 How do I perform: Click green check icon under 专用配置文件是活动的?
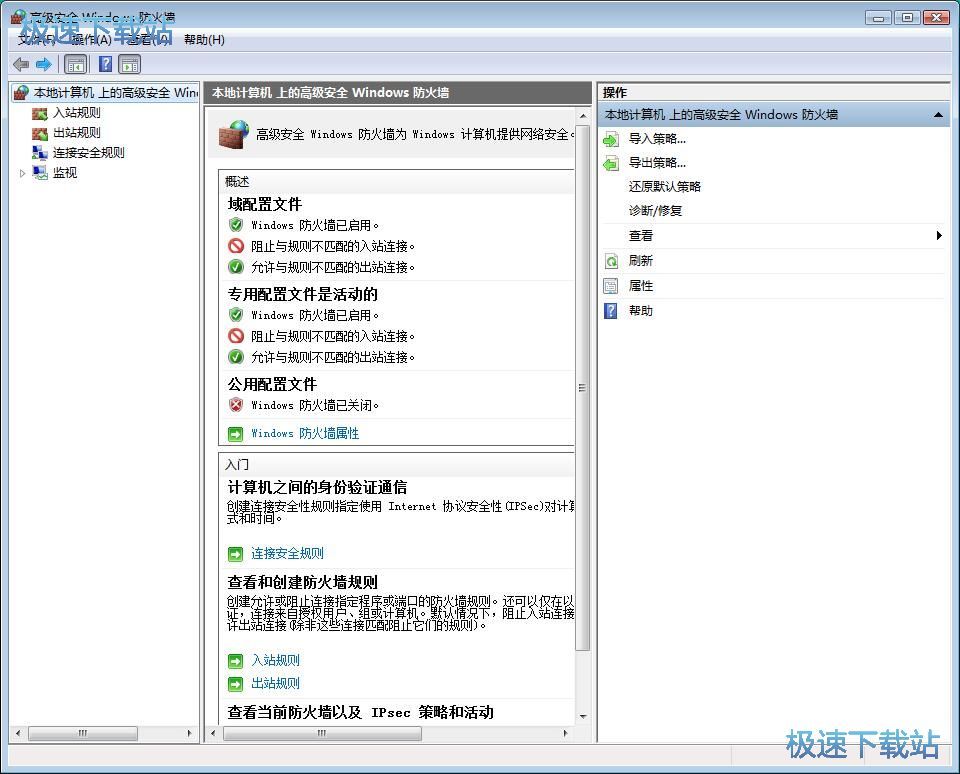[236, 357]
